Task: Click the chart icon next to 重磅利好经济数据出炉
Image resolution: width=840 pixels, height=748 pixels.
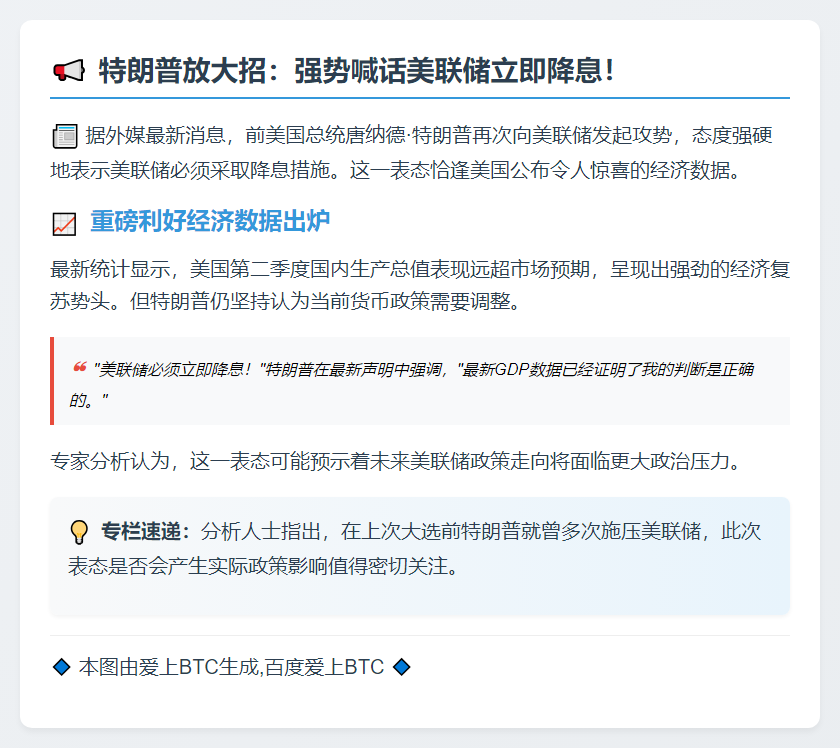Action: tap(64, 224)
